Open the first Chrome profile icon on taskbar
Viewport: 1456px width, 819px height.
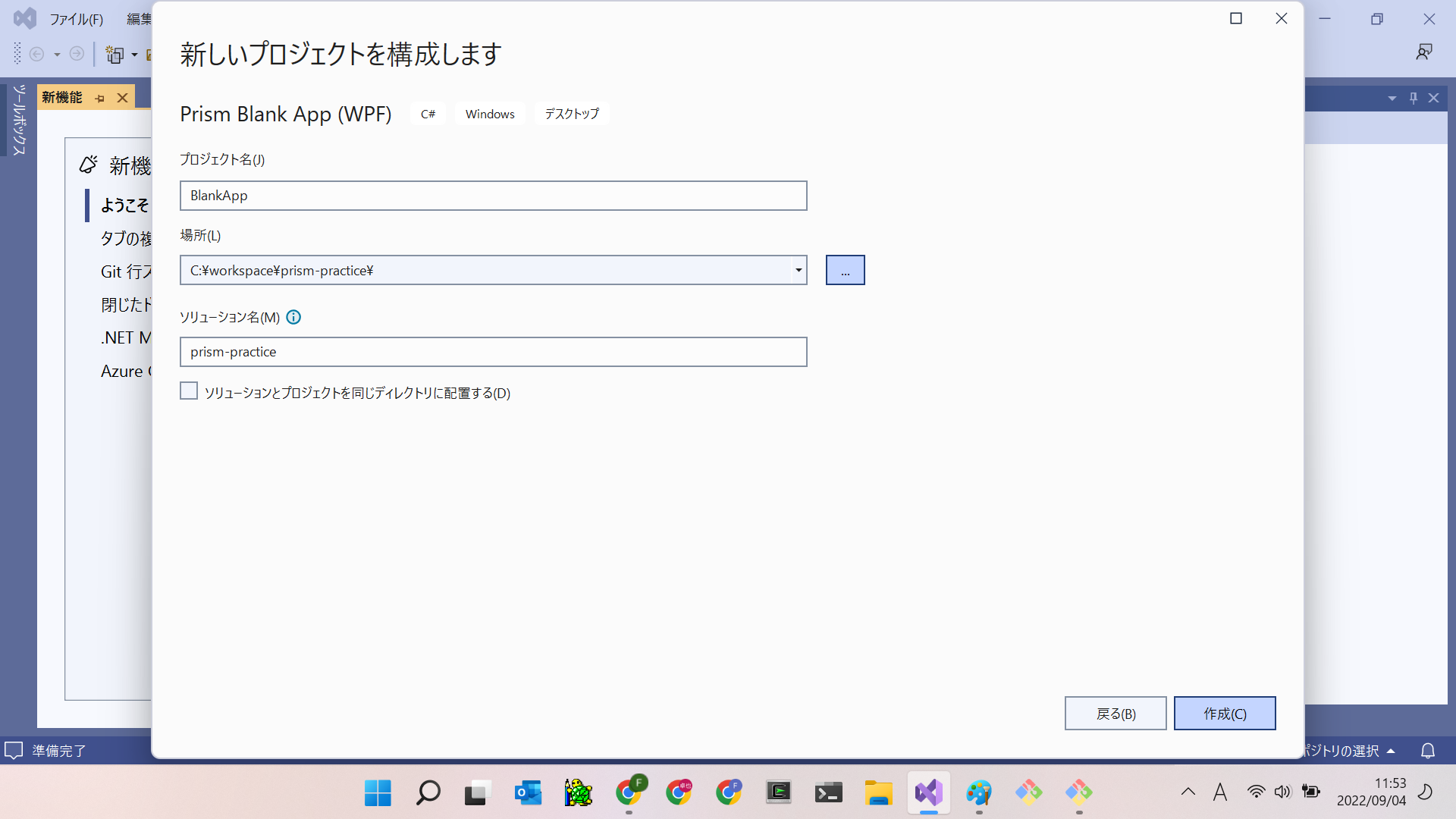click(x=629, y=792)
